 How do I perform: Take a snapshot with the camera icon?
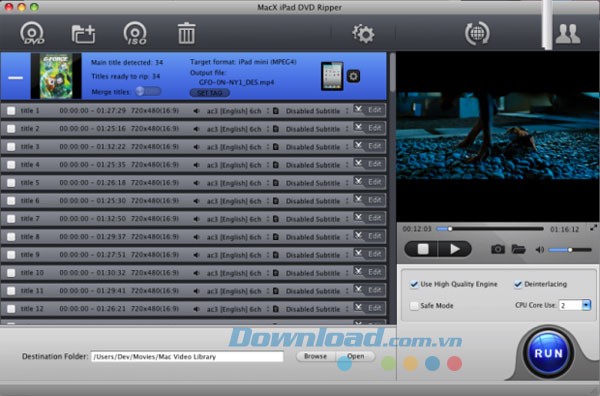coord(498,249)
